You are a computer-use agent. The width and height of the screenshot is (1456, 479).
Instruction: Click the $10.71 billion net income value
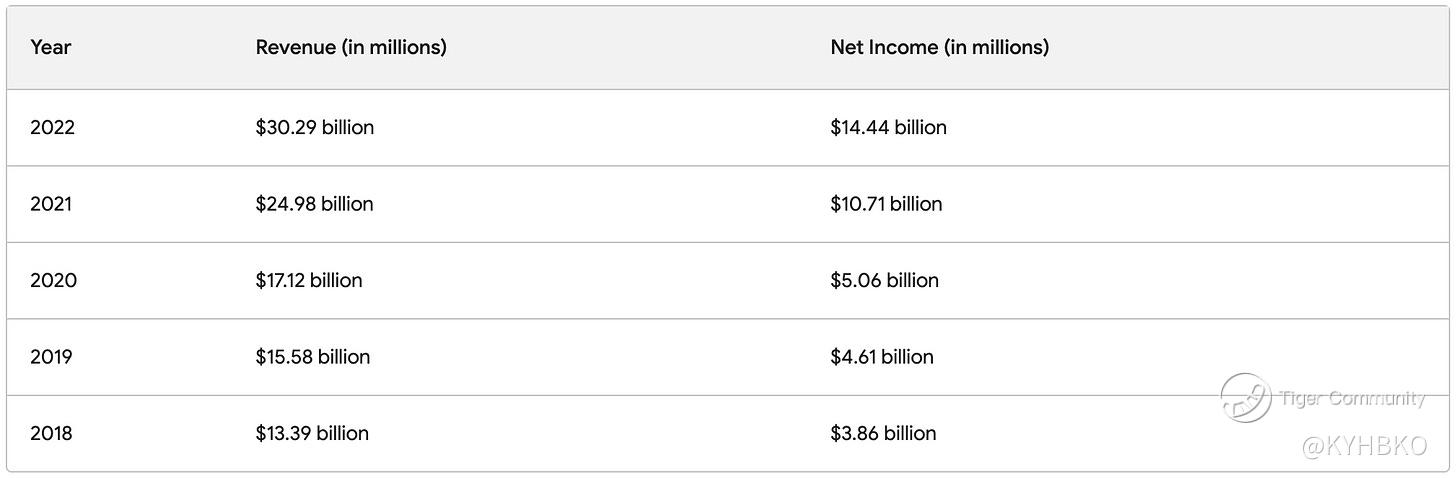click(x=886, y=204)
